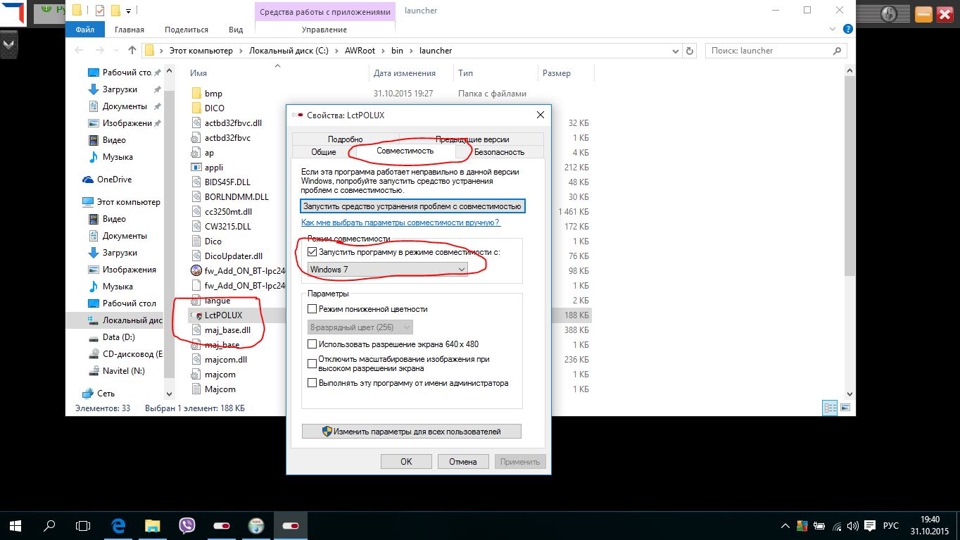Open Viber from the taskbar

coord(187,525)
